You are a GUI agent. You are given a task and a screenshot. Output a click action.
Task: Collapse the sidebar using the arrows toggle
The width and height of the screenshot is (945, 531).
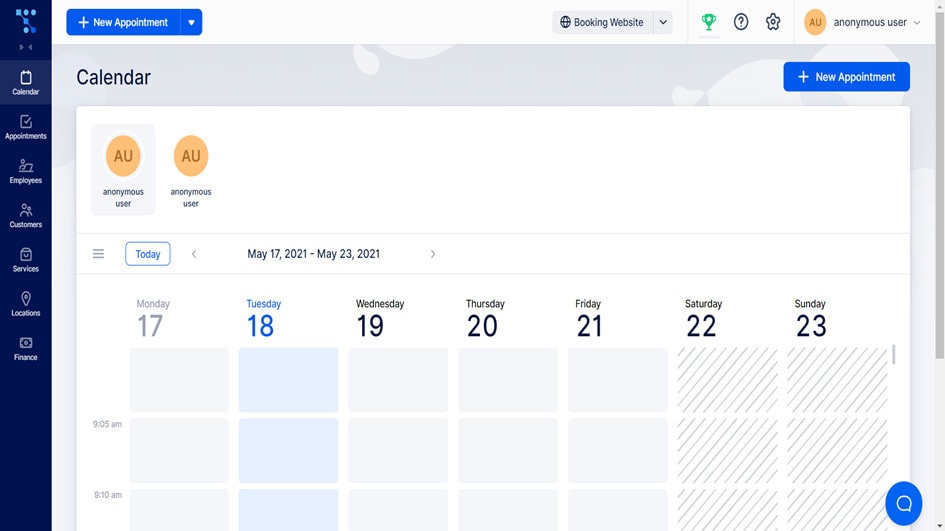tap(25, 47)
